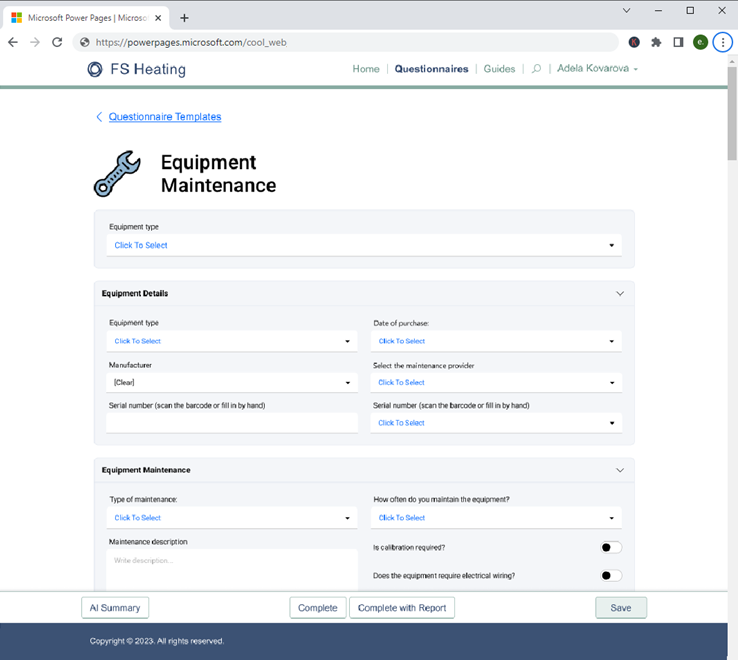Click the Save button
The width and height of the screenshot is (738, 660).
(x=620, y=607)
